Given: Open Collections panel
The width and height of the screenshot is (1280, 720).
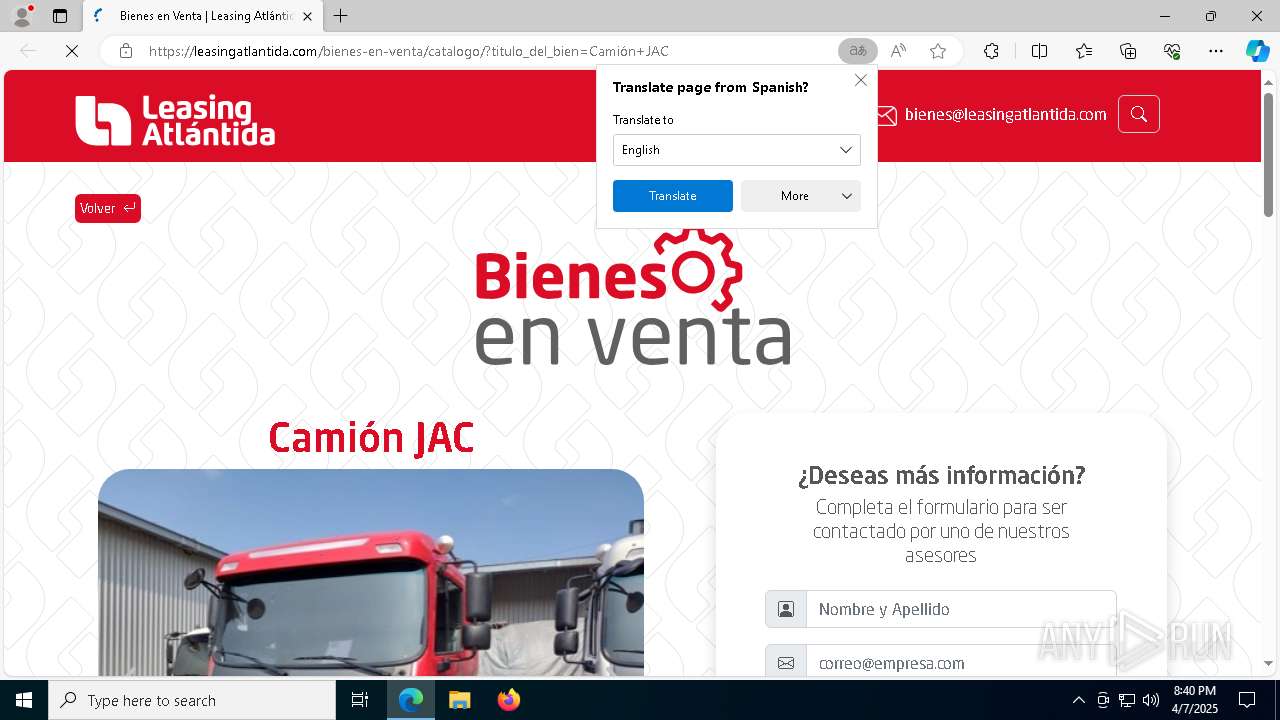Looking at the screenshot, I should click(1128, 51).
